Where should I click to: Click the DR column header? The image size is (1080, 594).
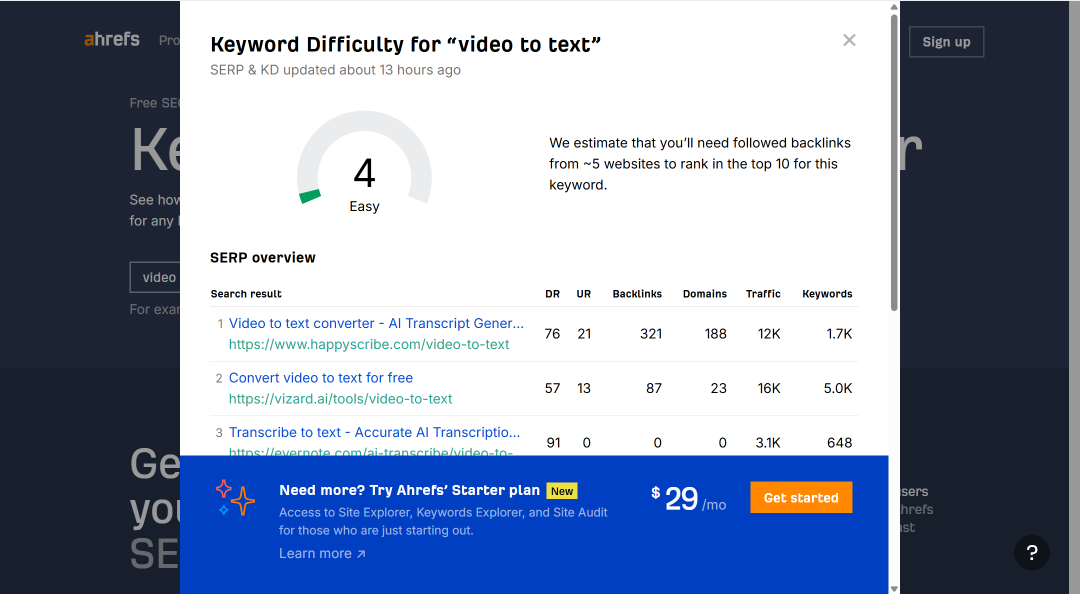pyautogui.click(x=552, y=294)
